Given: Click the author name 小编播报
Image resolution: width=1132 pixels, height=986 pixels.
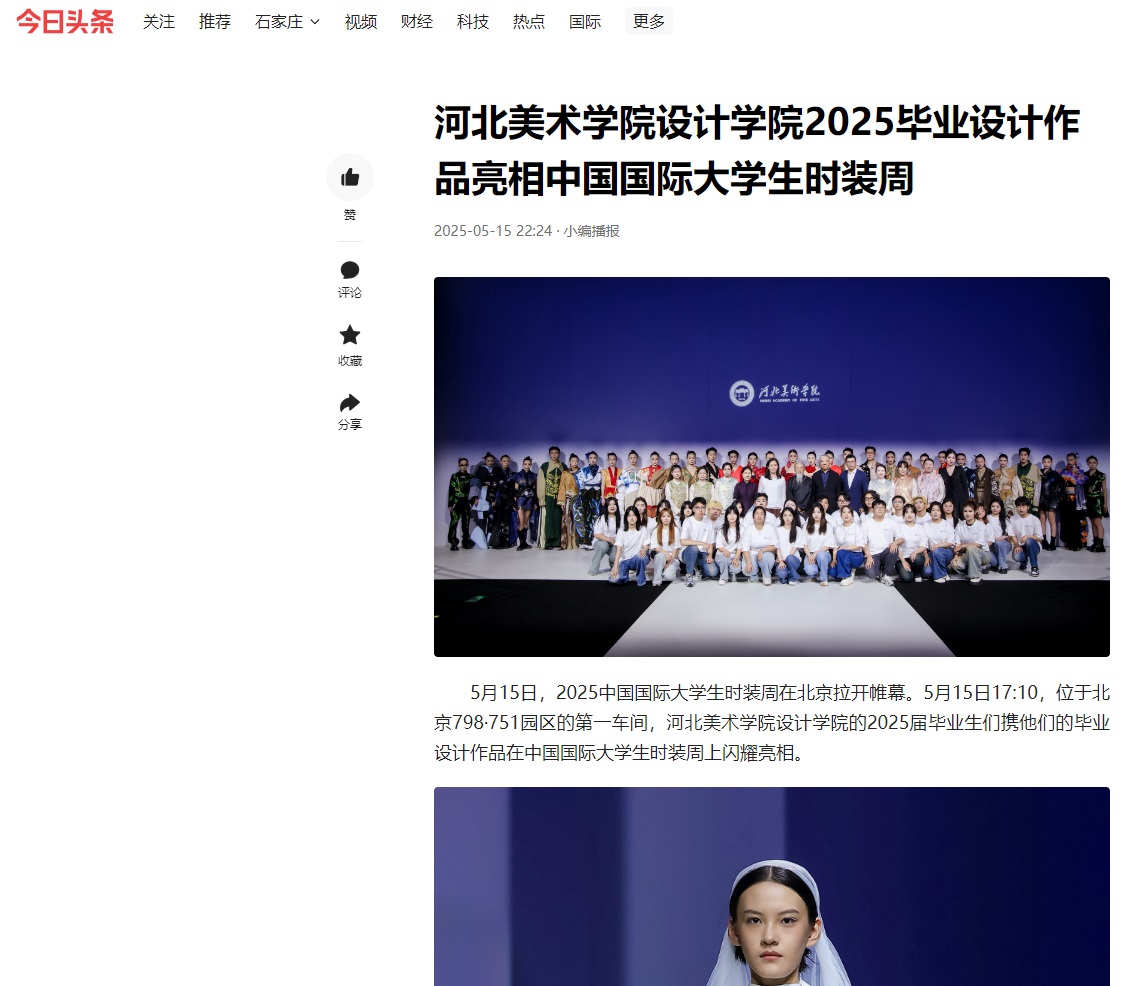Looking at the screenshot, I should coord(591,231).
